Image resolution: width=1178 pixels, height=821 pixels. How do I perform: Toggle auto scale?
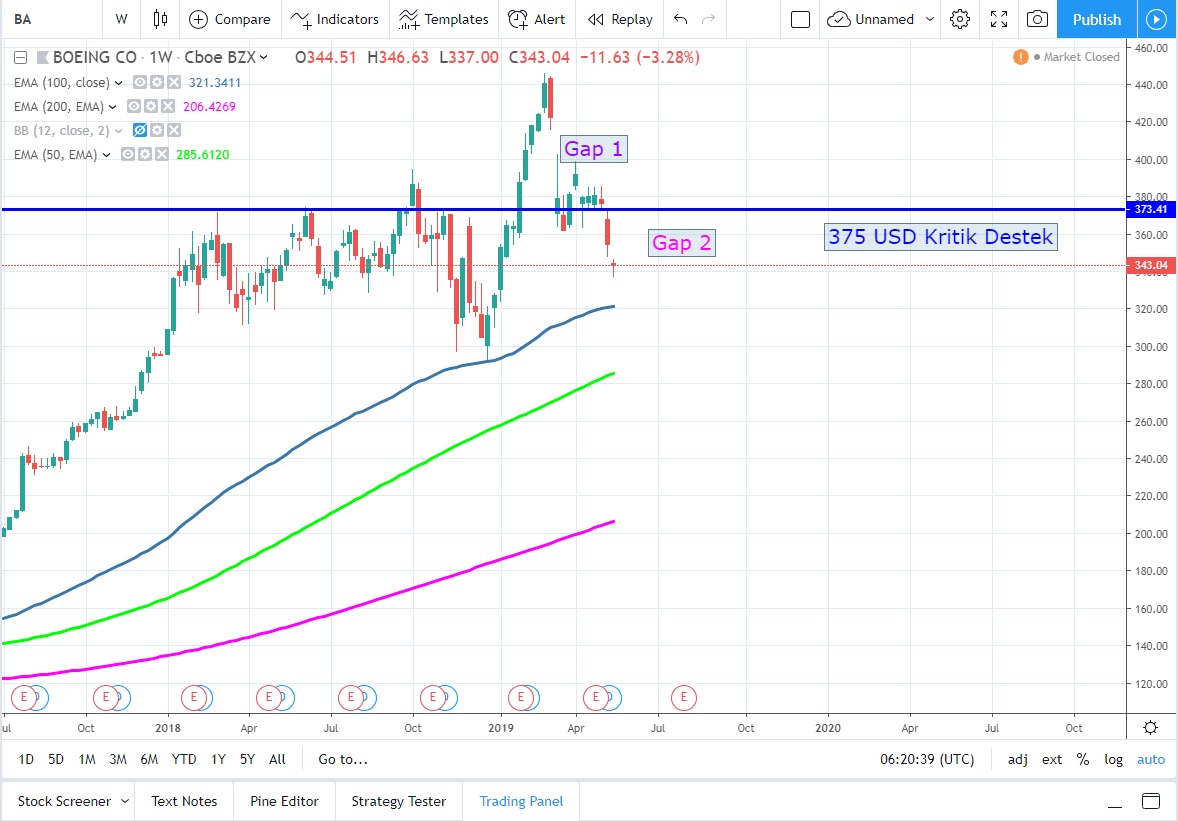pos(1150,759)
